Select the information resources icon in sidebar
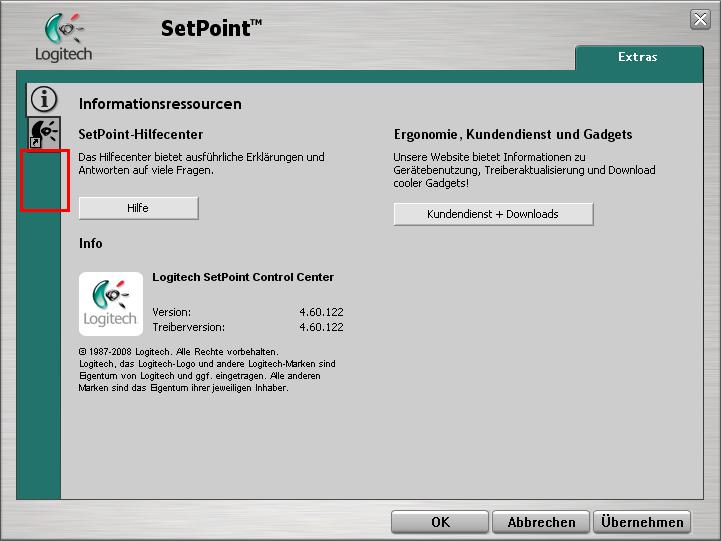This screenshot has width=721, height=541. 44,99
